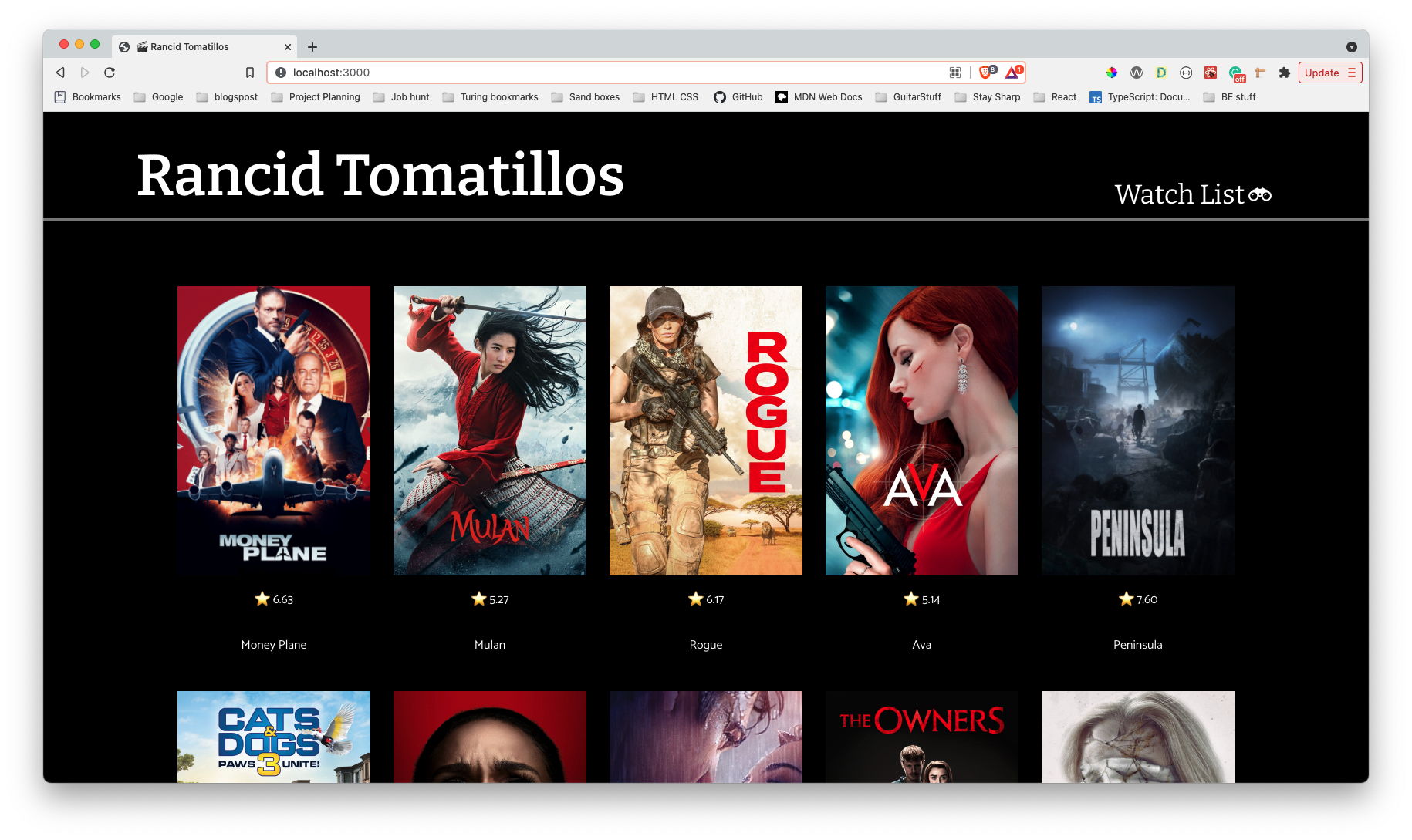
Task: Click the QR code icon in address bar
Action: 955,72
